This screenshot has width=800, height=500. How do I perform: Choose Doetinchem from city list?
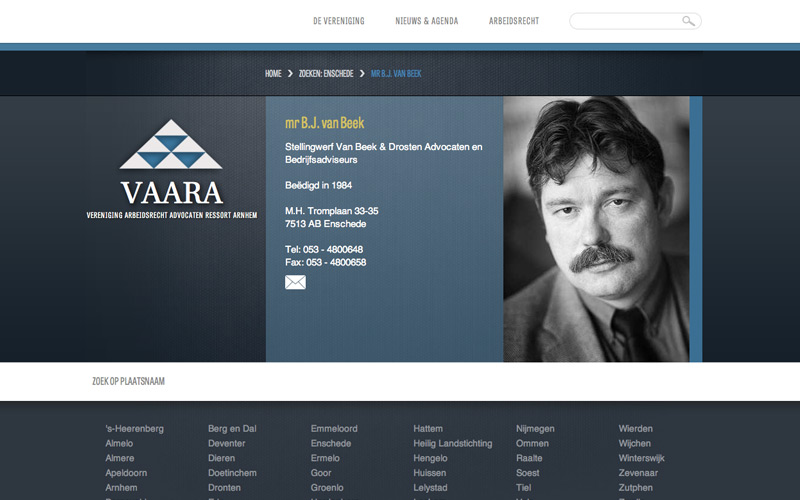232,473
